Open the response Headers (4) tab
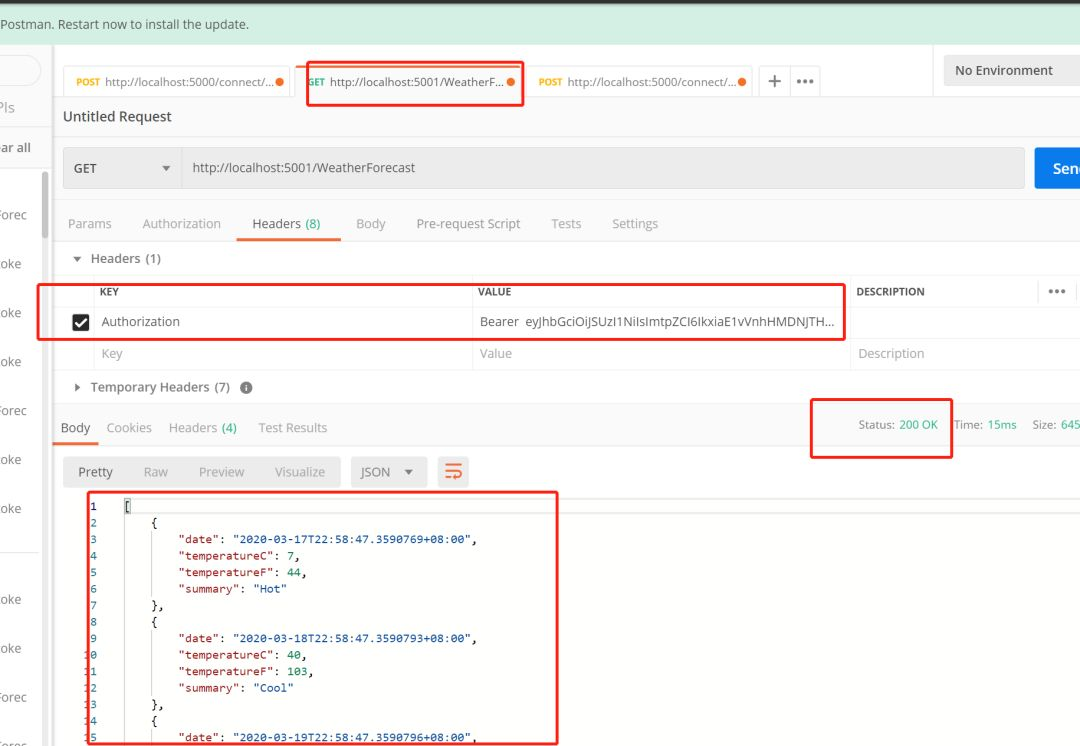The width and height of the screenshot is (1080, 746). click(202, 428)
